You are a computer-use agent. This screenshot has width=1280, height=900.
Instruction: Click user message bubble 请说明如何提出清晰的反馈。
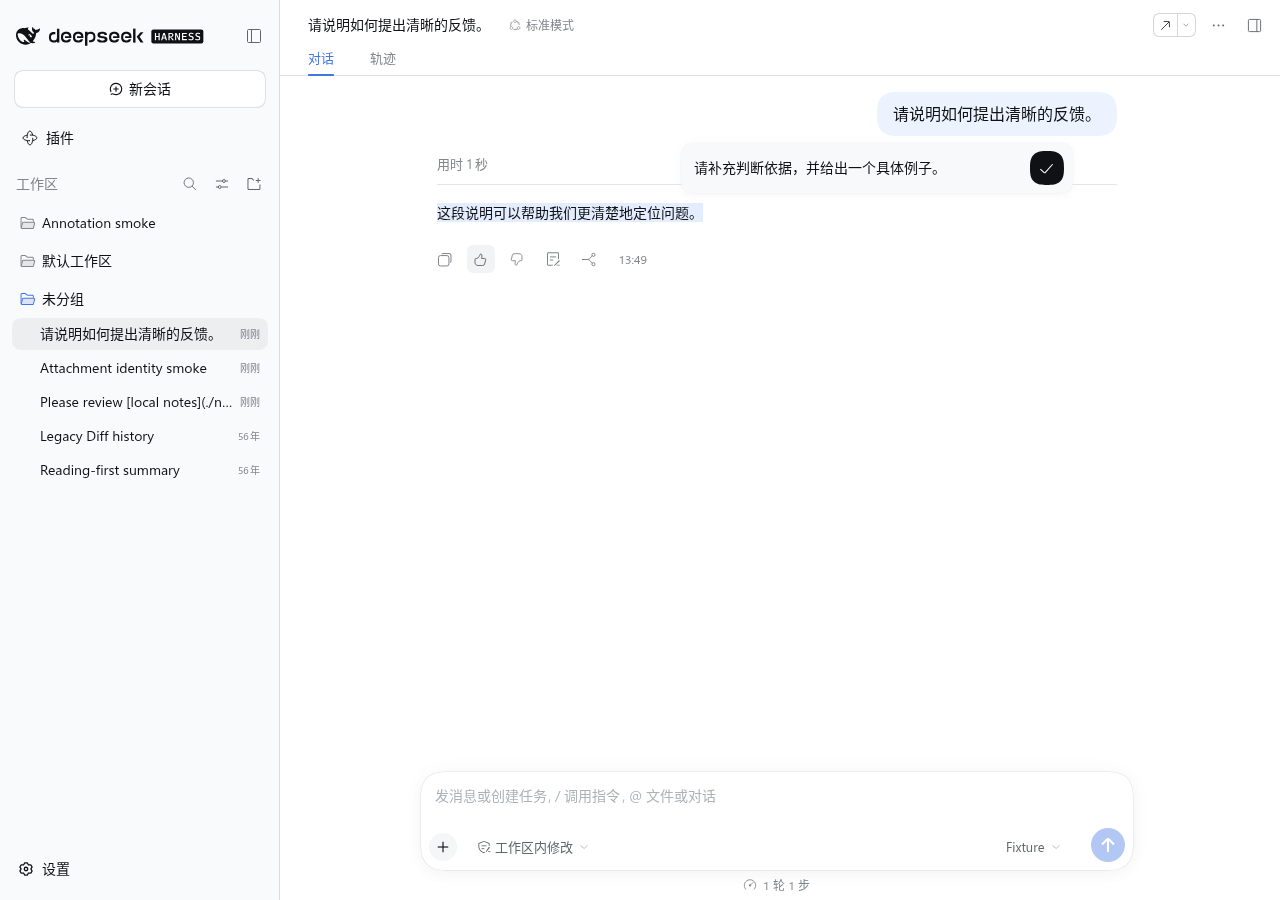997,114
